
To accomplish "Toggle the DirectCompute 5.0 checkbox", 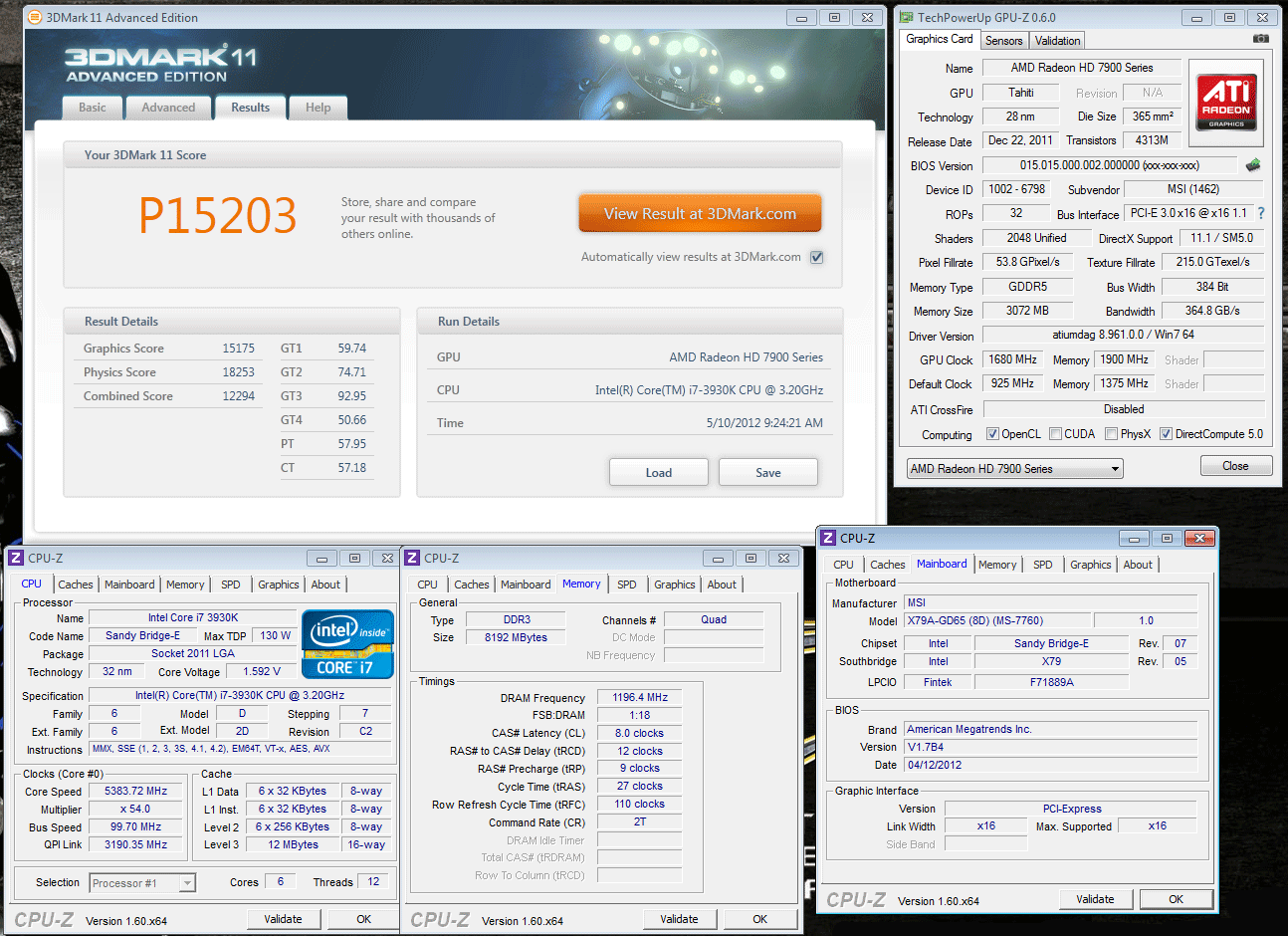I will (x=1166, y=434).
